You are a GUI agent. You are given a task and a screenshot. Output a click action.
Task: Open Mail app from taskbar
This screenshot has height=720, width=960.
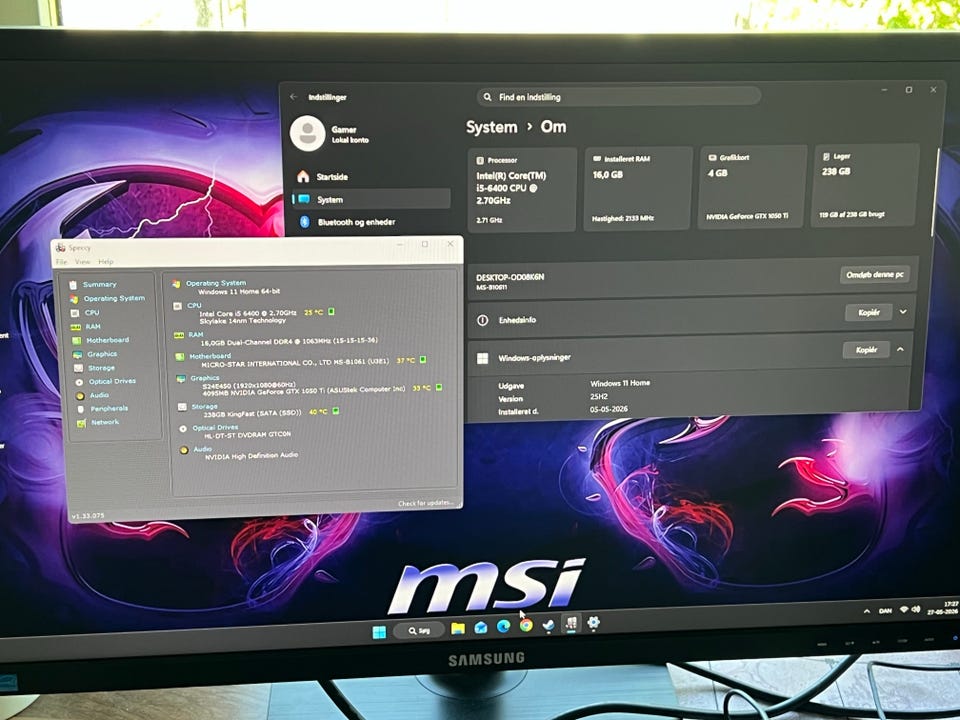(481, 628)
